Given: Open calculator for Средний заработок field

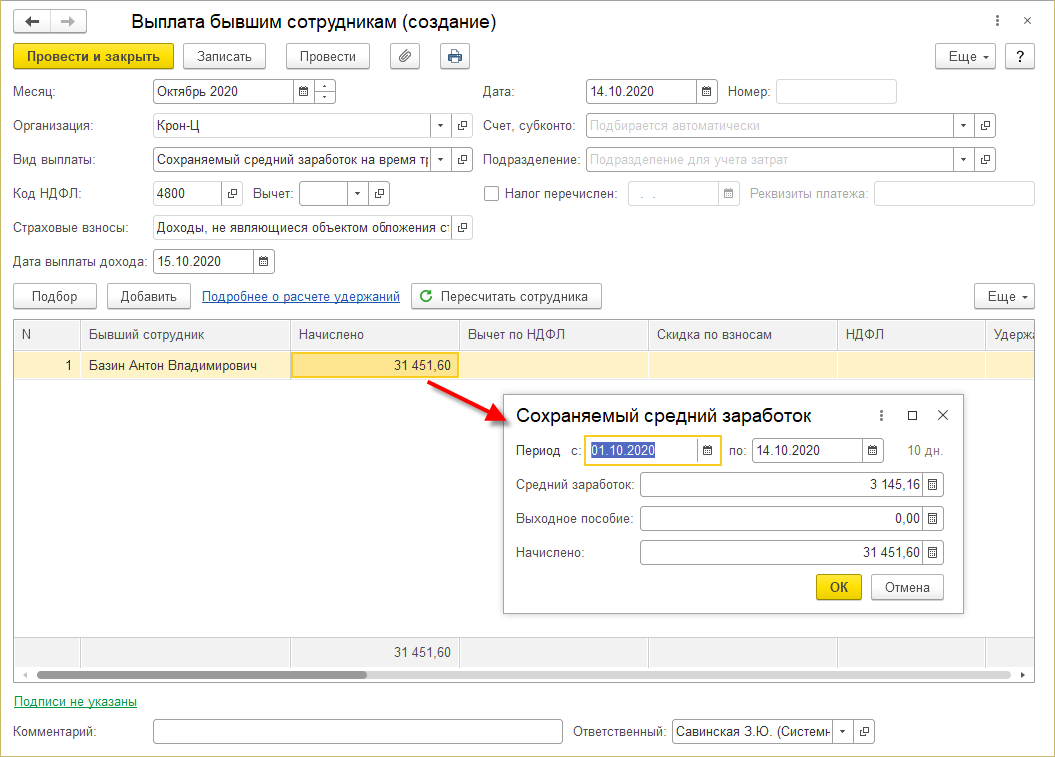Looking at the screenshot, I should coord(933,485).
